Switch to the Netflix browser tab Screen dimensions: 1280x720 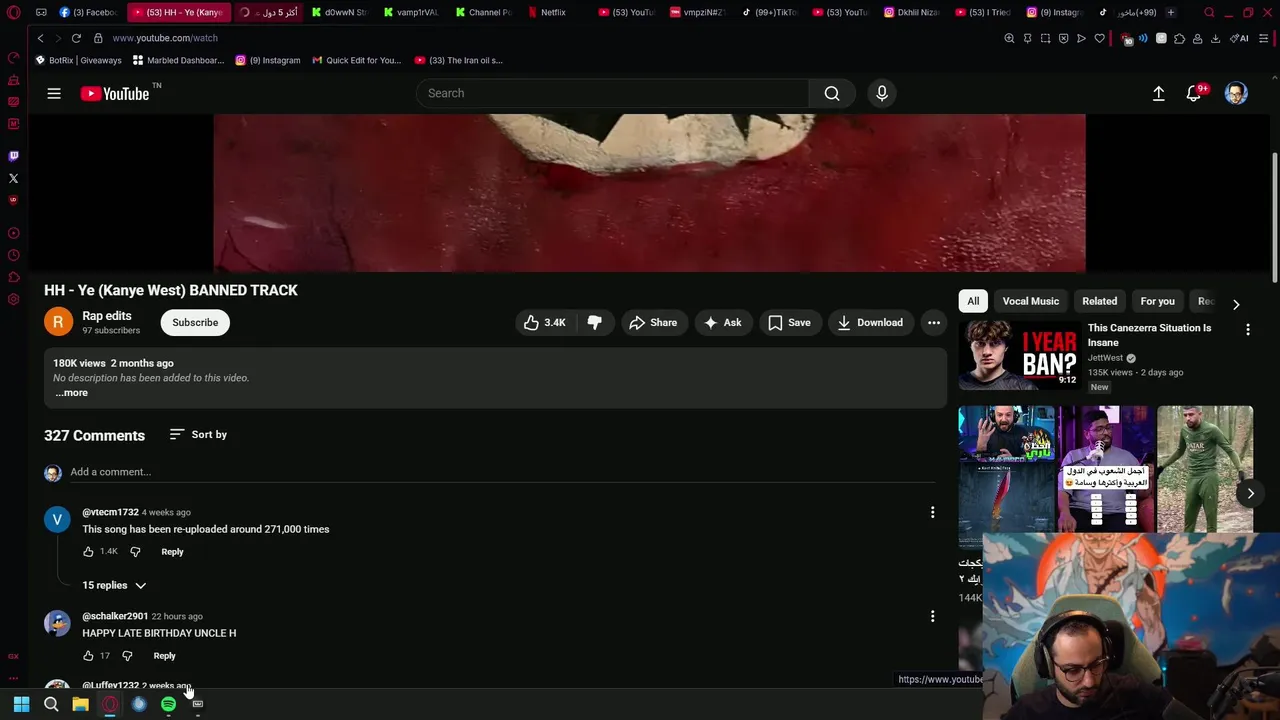(553, 12)
